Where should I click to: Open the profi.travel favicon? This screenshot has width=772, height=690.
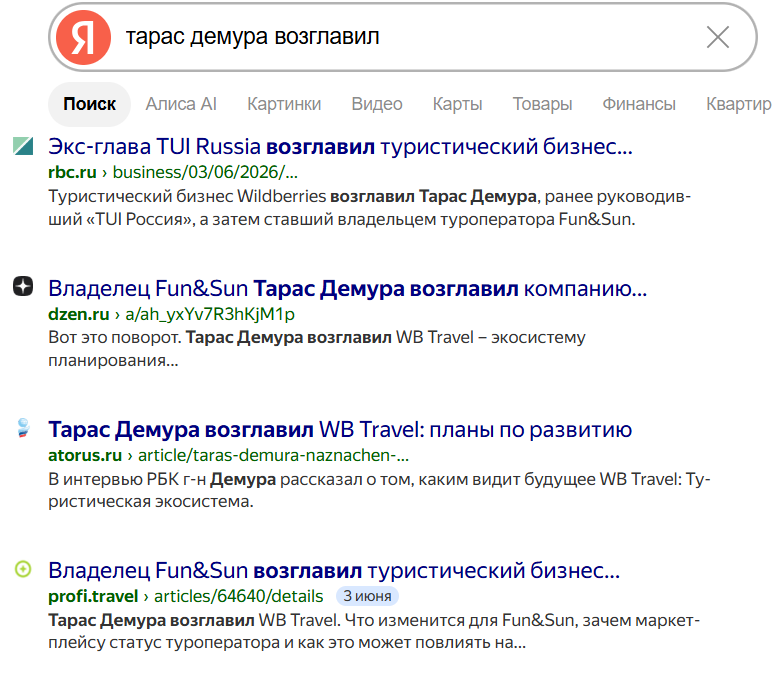(23, 569)
